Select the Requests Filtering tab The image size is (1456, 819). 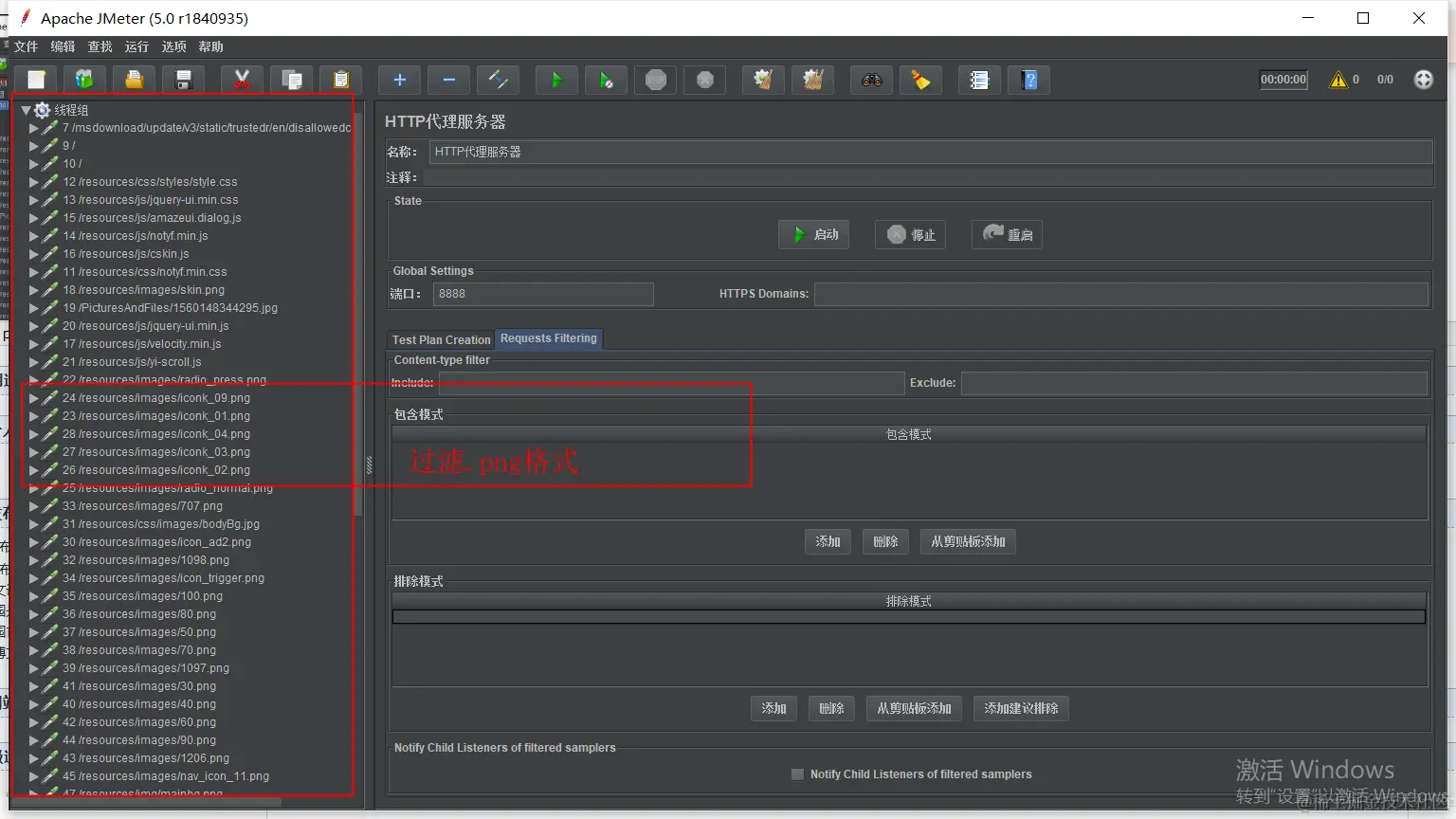click(x=549, y=338)
